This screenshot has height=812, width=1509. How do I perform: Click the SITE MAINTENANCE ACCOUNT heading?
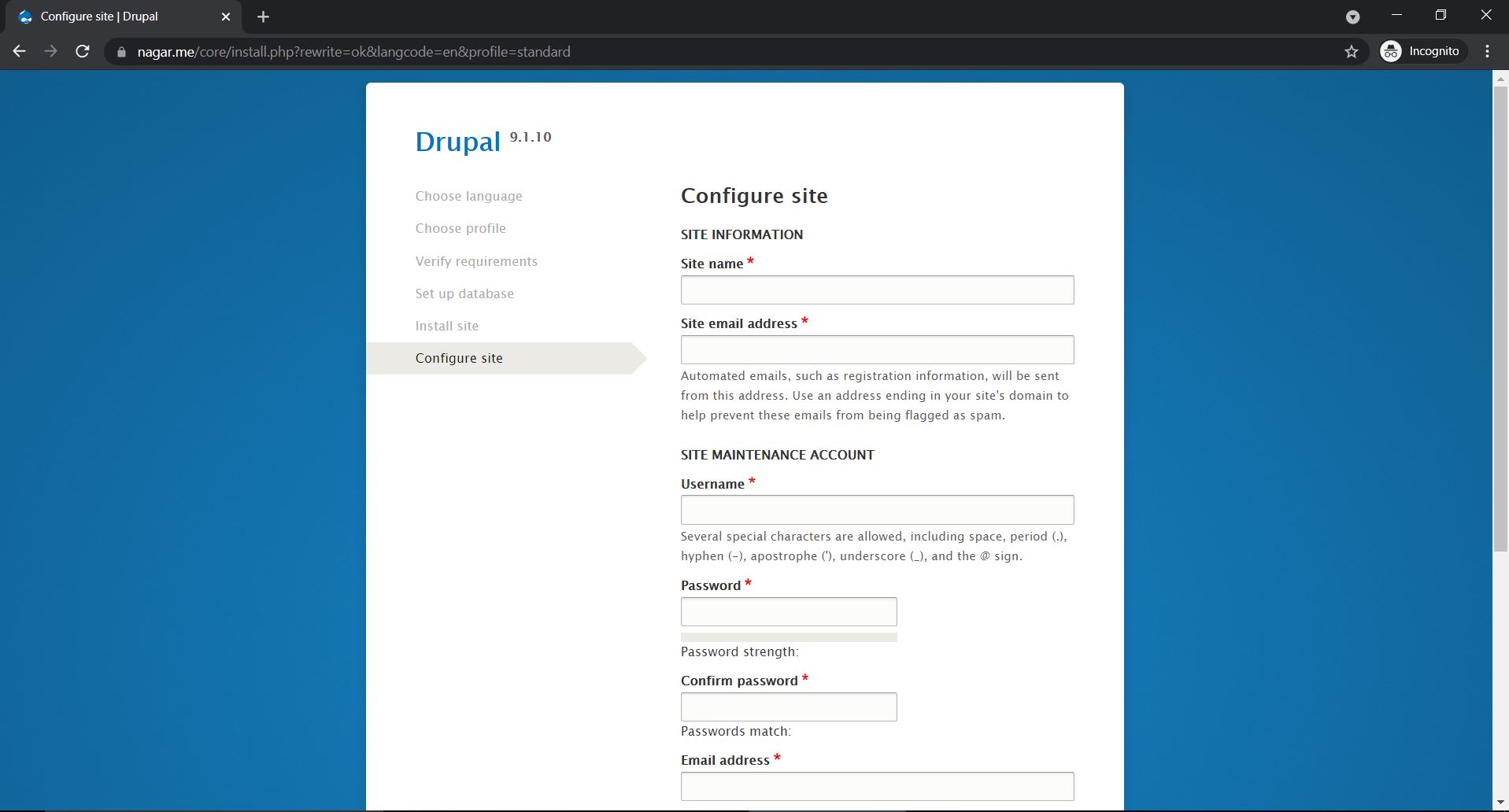click(x=778, y=455)
